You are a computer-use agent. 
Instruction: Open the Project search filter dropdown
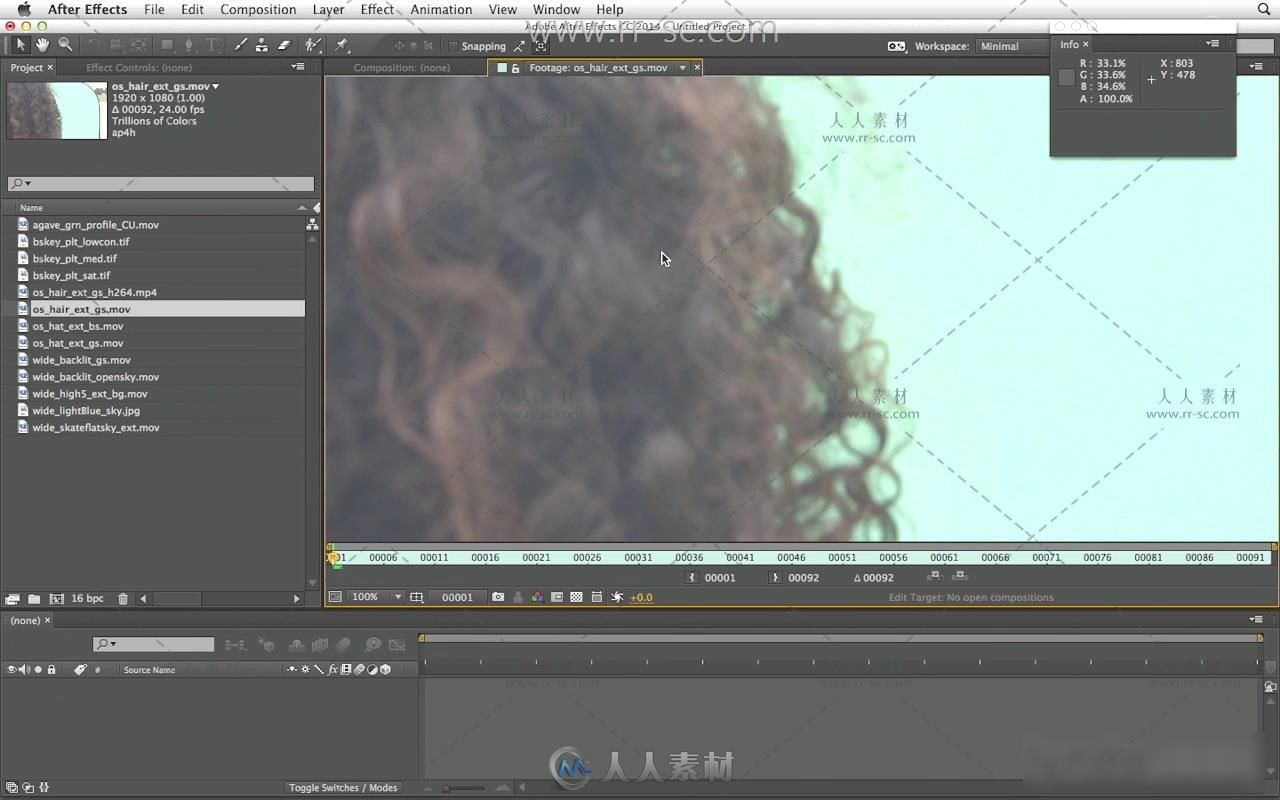(20, 184)
